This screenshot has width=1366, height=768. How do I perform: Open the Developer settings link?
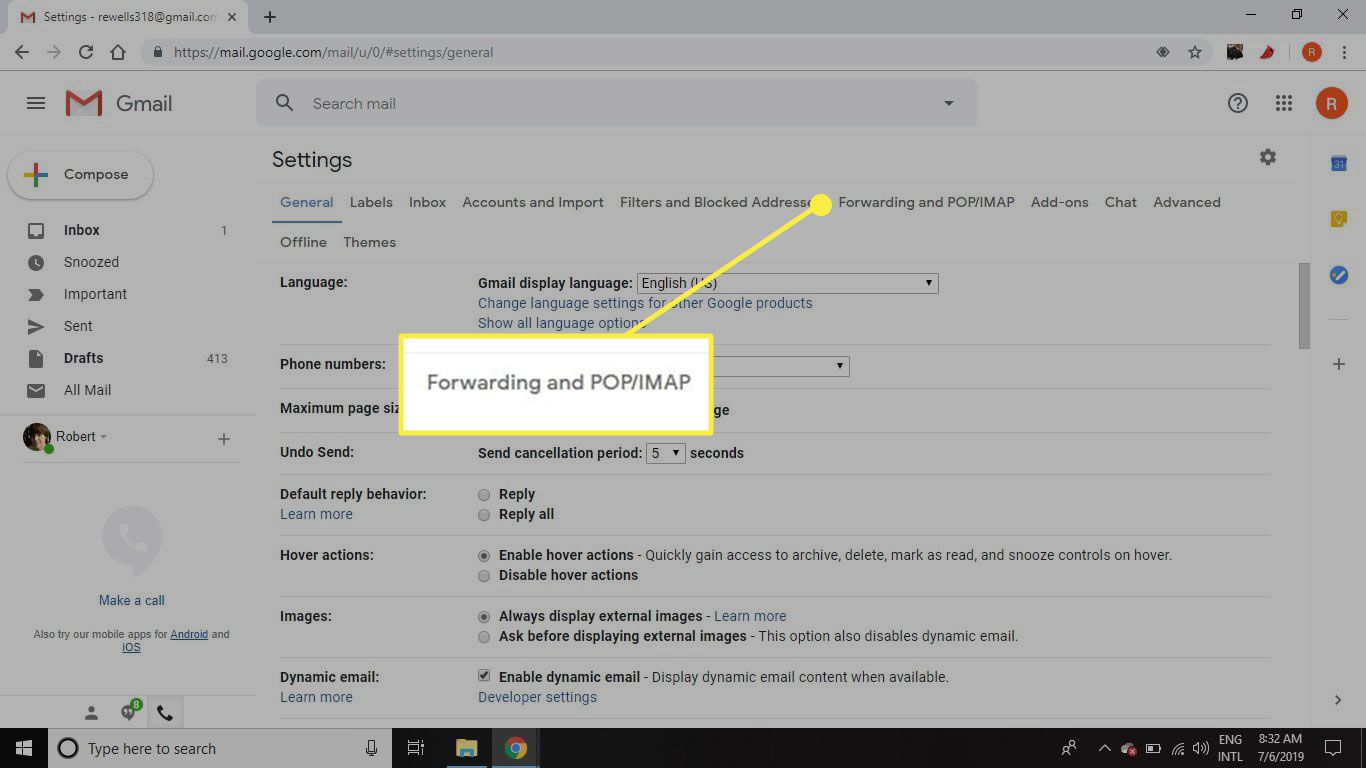click(537, 697)
